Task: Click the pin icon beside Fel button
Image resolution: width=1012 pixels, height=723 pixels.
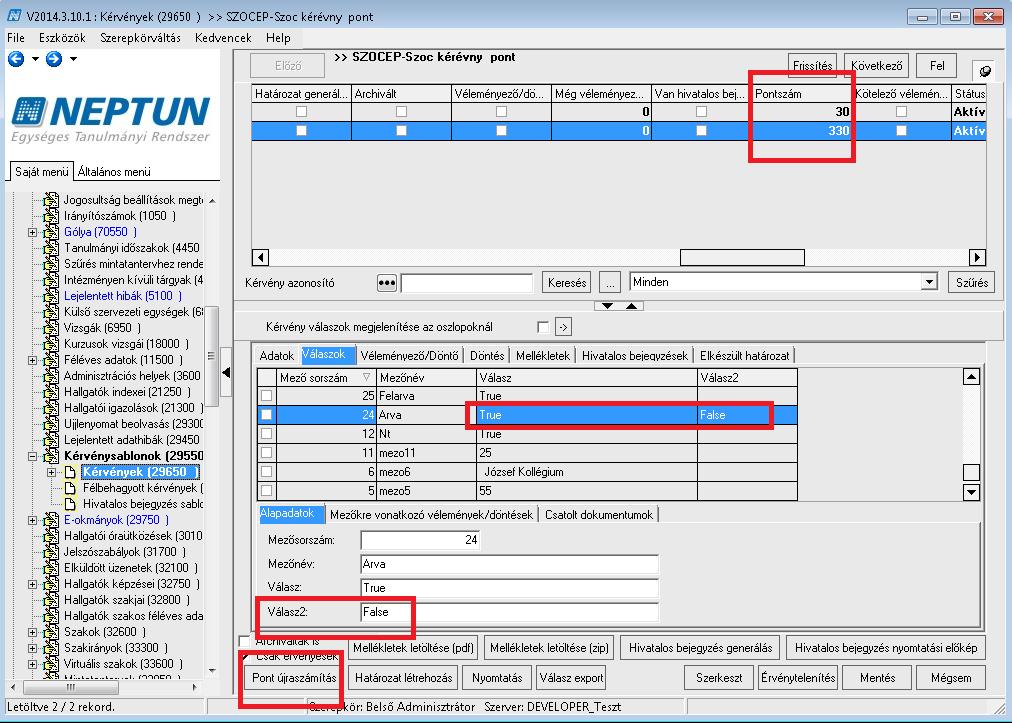Action: (x=984, y=70)
